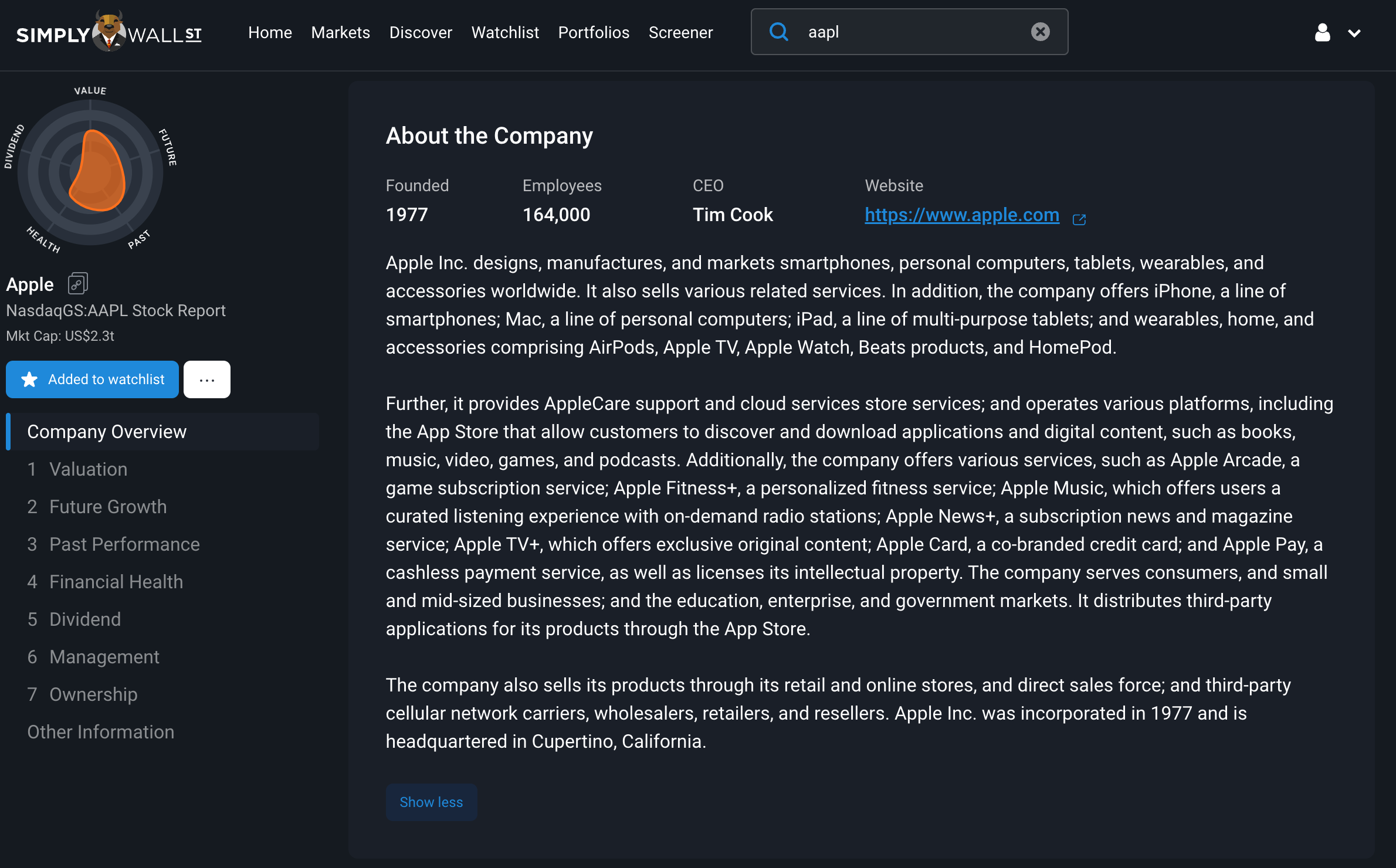The height and width of the screenshot is (868, 1396).
Task: Clear the aapl search text
Action: tap(1040, 32)
